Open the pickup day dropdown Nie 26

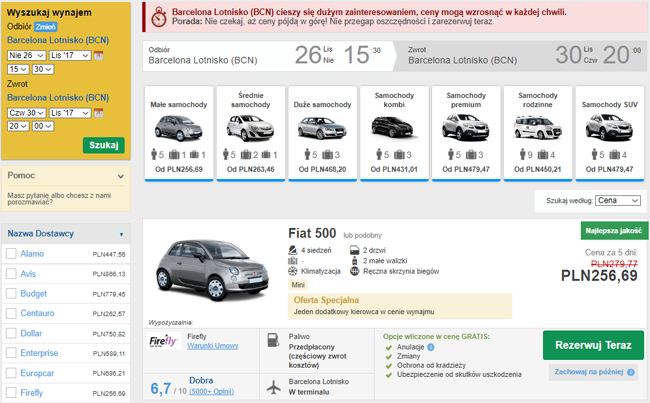tap(27, 55)
